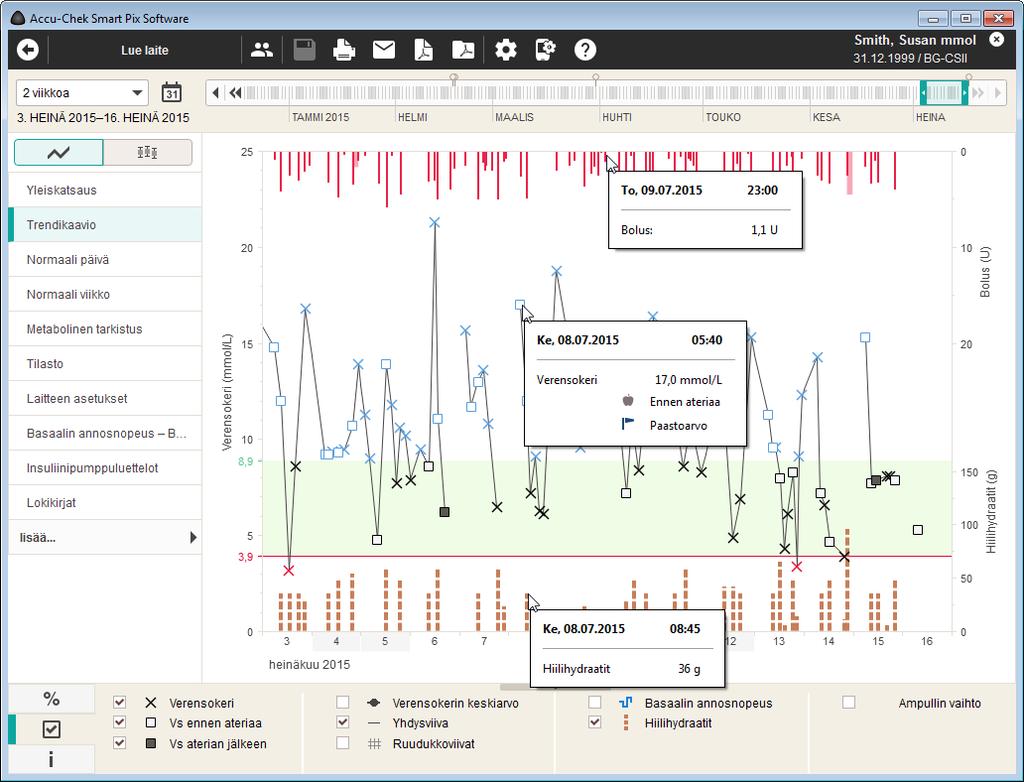
Task: Click the teal timeline range selector
Action: click(x=944, y=93)
